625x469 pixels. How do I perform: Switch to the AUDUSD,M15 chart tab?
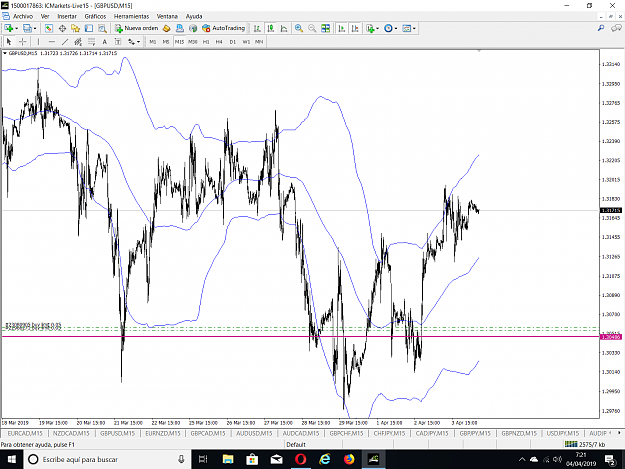pyautogui.click(x=254, y=433)
